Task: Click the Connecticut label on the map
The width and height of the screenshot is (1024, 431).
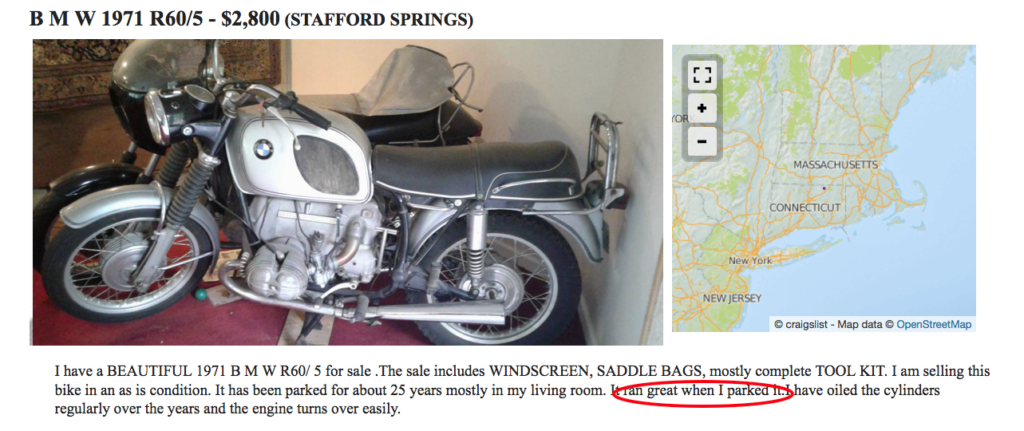Action: coord(805,207)
